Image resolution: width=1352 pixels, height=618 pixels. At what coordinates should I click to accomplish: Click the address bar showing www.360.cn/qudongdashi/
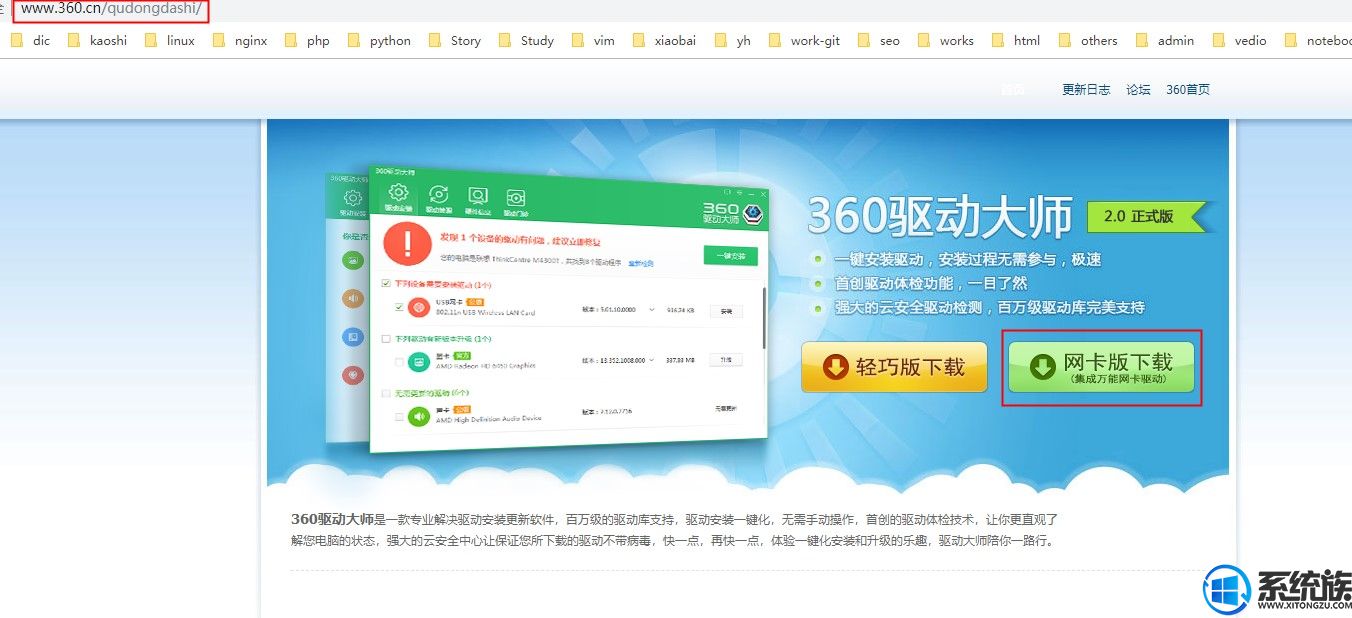pos(112,9)
